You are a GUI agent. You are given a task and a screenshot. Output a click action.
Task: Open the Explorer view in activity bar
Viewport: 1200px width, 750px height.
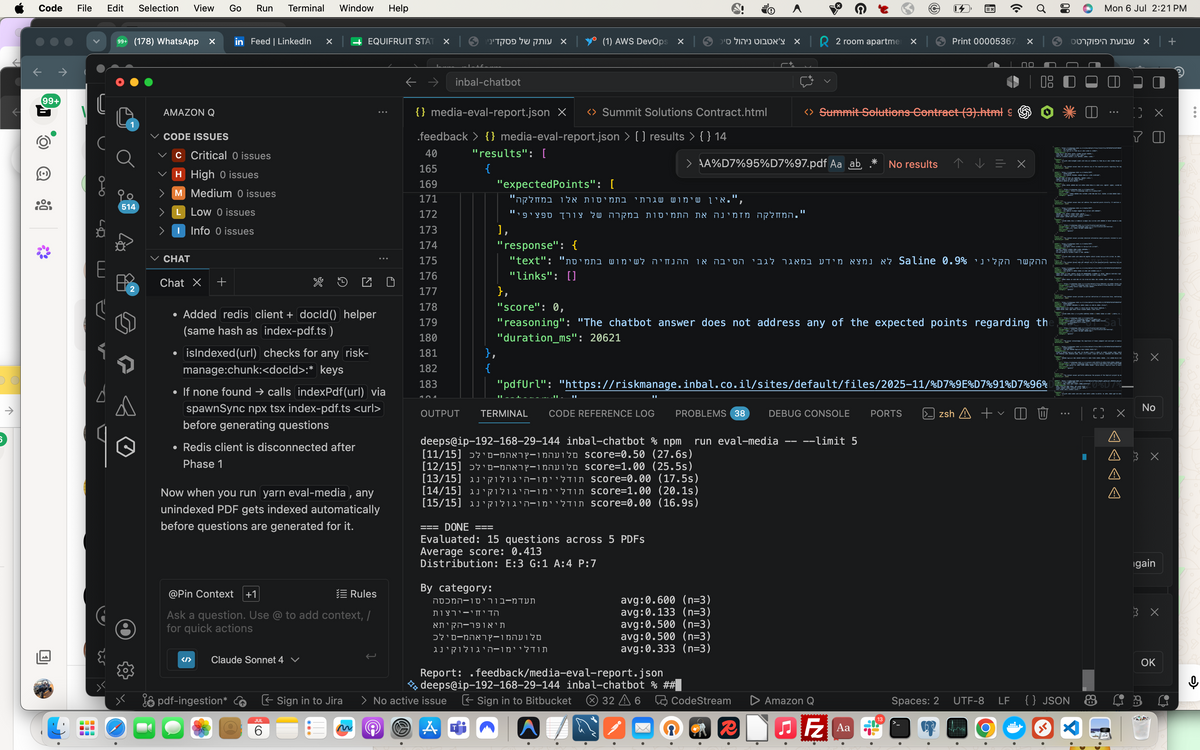[125, 118]
